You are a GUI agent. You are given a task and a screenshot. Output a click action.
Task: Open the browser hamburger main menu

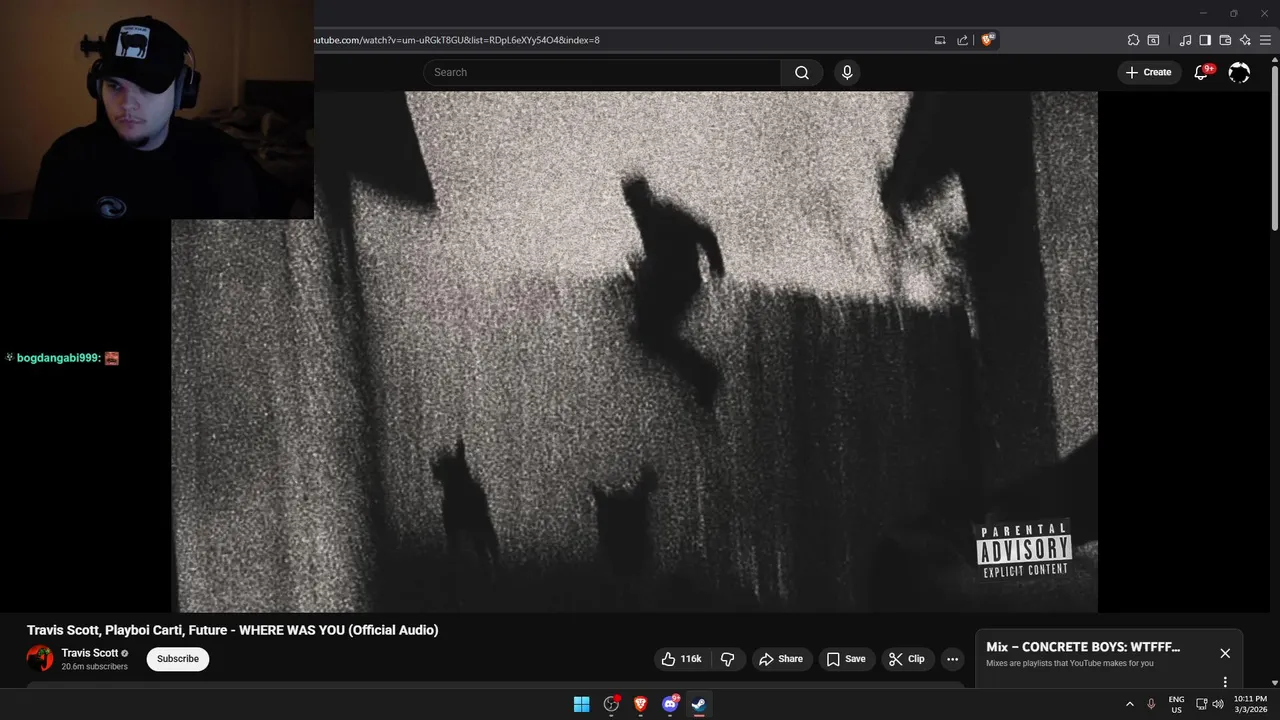tap(1265, 40)
